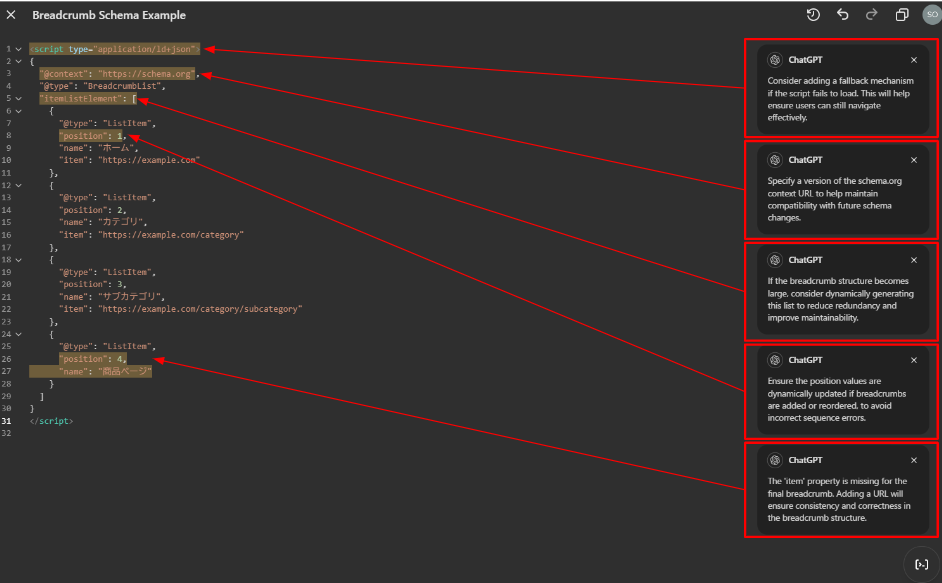This screenshot has height=583, width=942.
Task: Collapse the ListItem block on line 18
Action: pyautogui.click(x=18, y=259)
